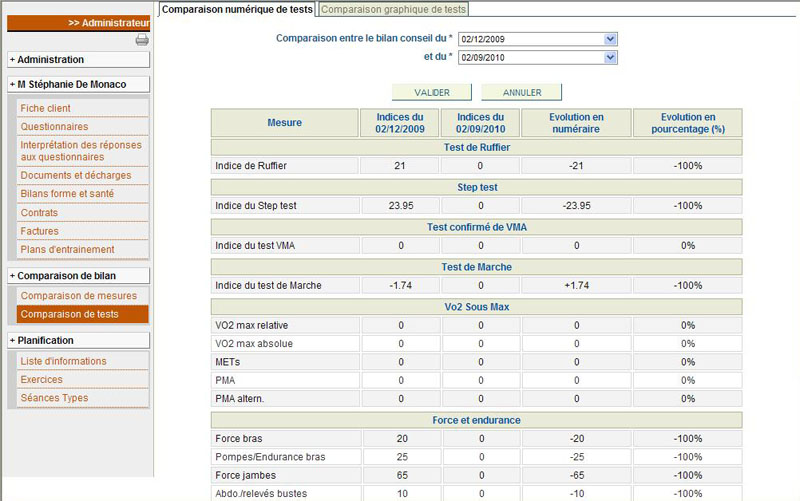Select Comparaison numérique de tests tab
Viewport: 800px width, 501px height.
(237, 9)
